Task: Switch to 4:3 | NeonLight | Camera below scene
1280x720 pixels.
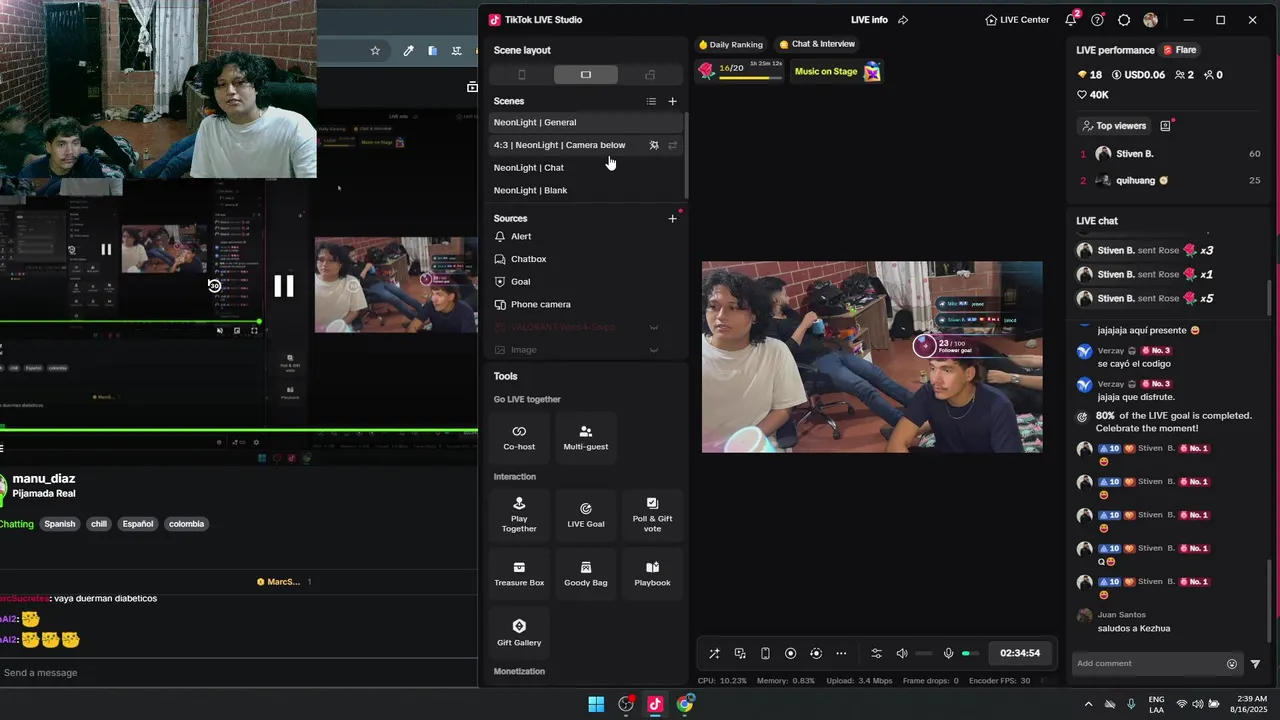Action: [x=586, y=145]
